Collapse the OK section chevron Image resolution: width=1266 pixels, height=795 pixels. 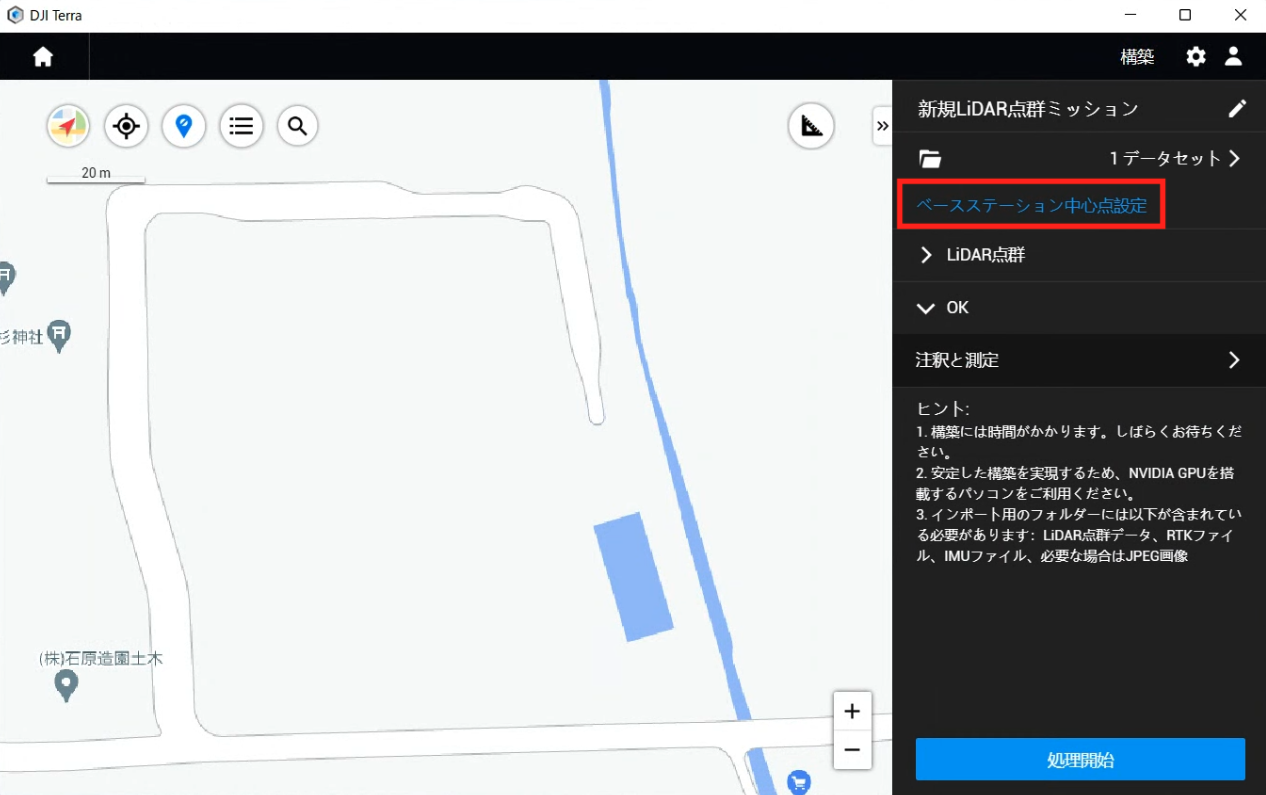(x=926, y=308)
